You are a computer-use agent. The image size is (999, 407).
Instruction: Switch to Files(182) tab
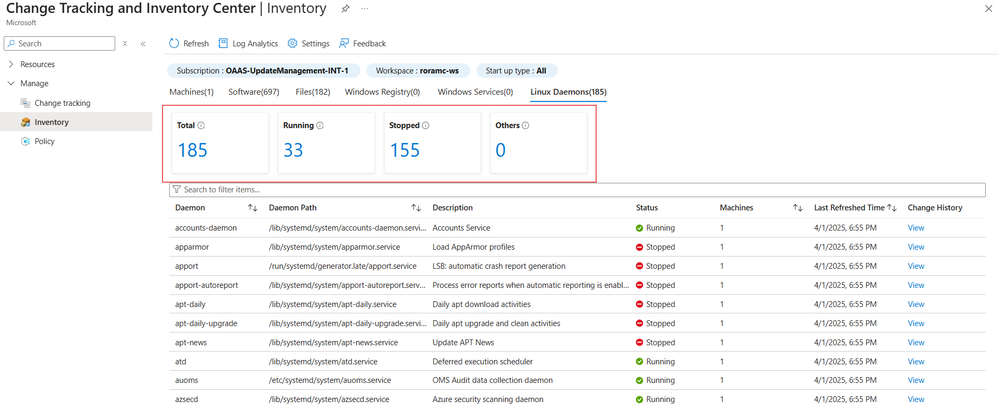tap(312, 92)
